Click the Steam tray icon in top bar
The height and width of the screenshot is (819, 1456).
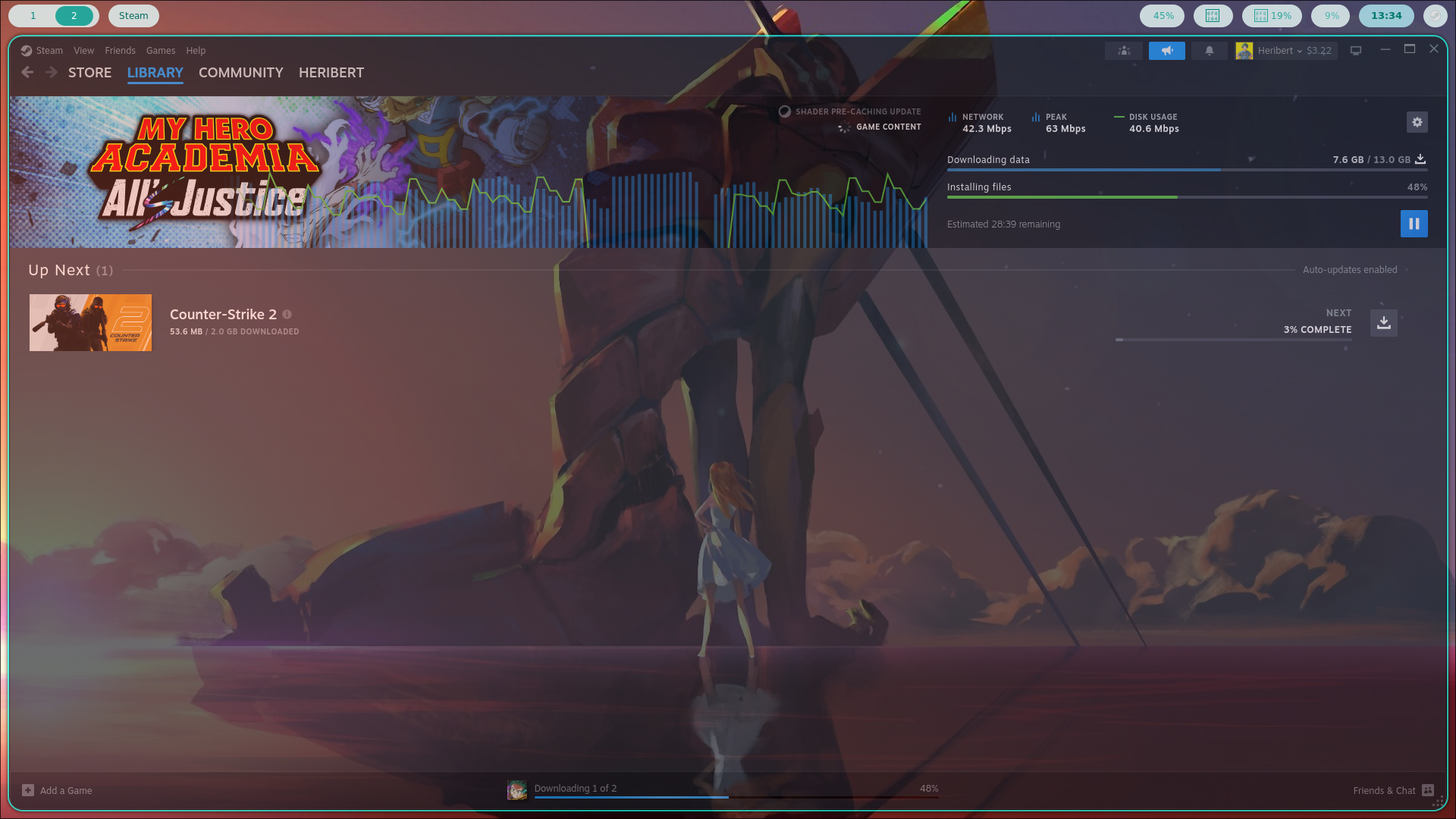point(1436,16)
